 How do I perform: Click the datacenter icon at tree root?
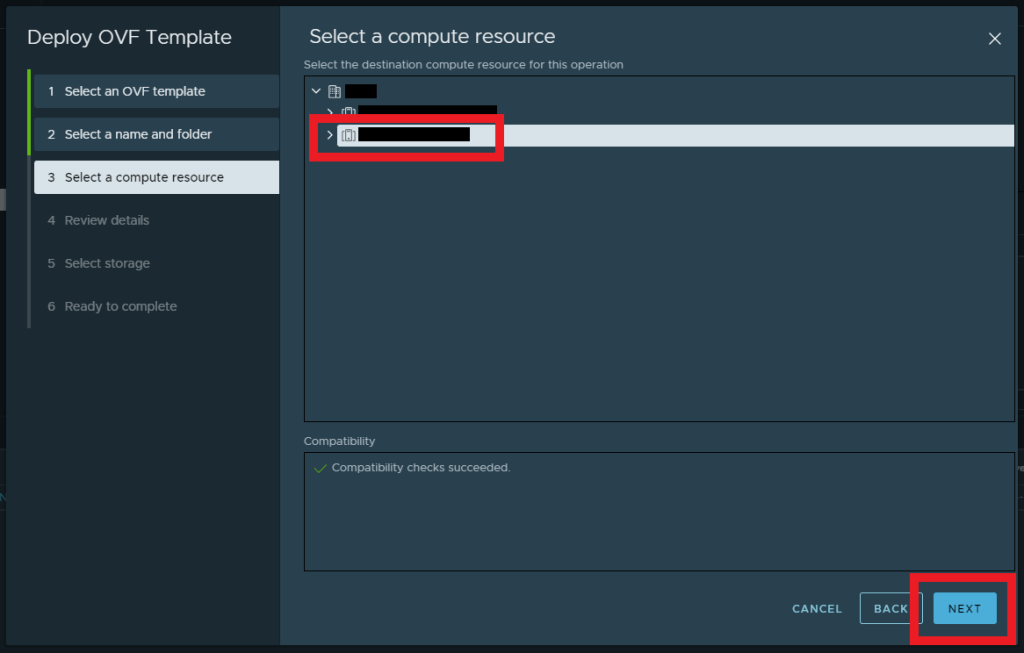pyautogui.click(x=335, y=91)
